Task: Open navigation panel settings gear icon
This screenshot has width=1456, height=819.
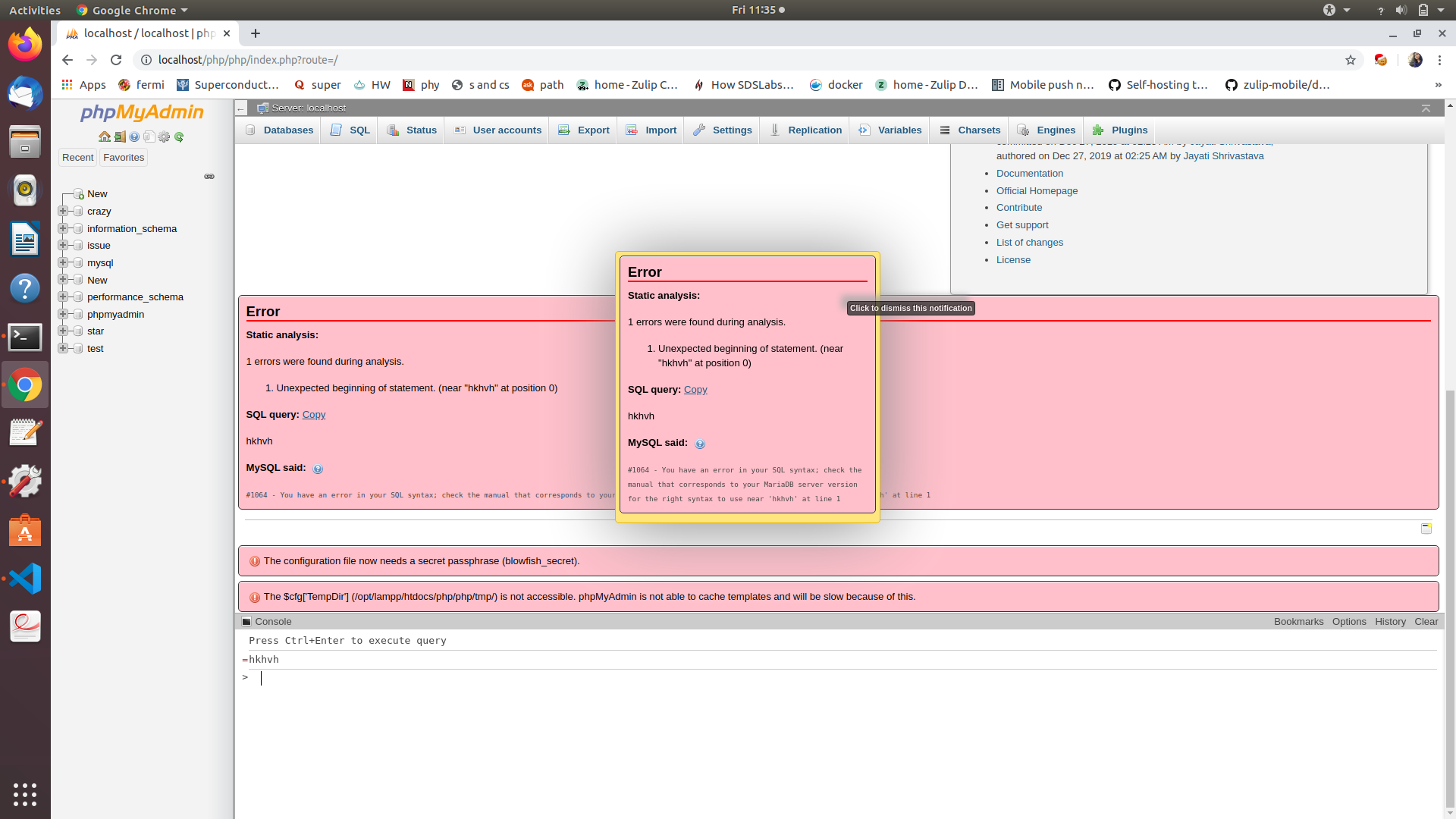Action: (x=164, y=137)
